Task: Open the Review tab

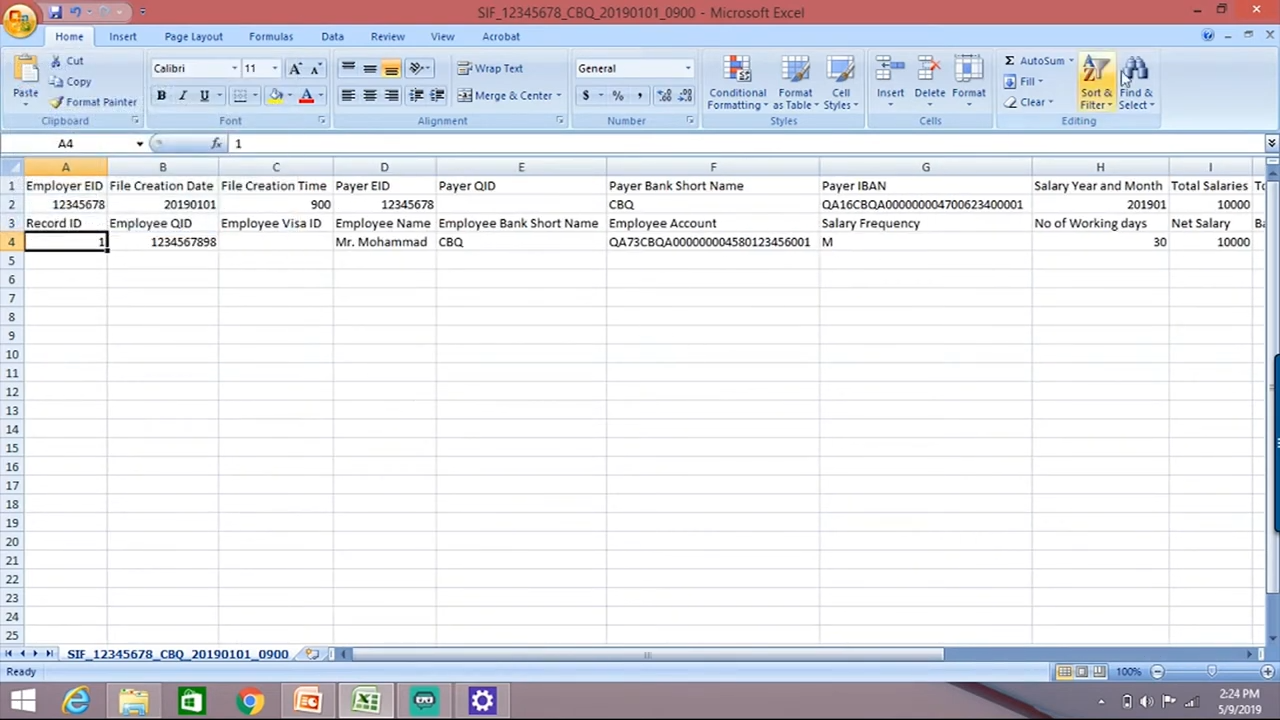Action: tap(388, 36)
